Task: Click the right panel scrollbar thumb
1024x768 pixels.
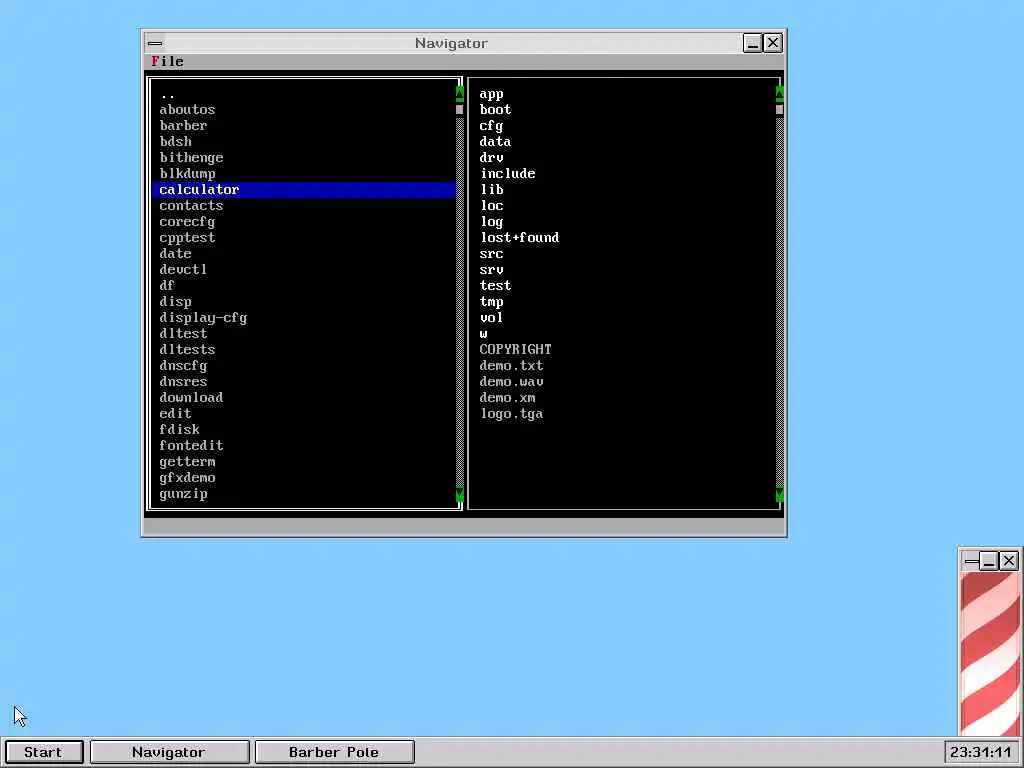Action: point(779,109)
